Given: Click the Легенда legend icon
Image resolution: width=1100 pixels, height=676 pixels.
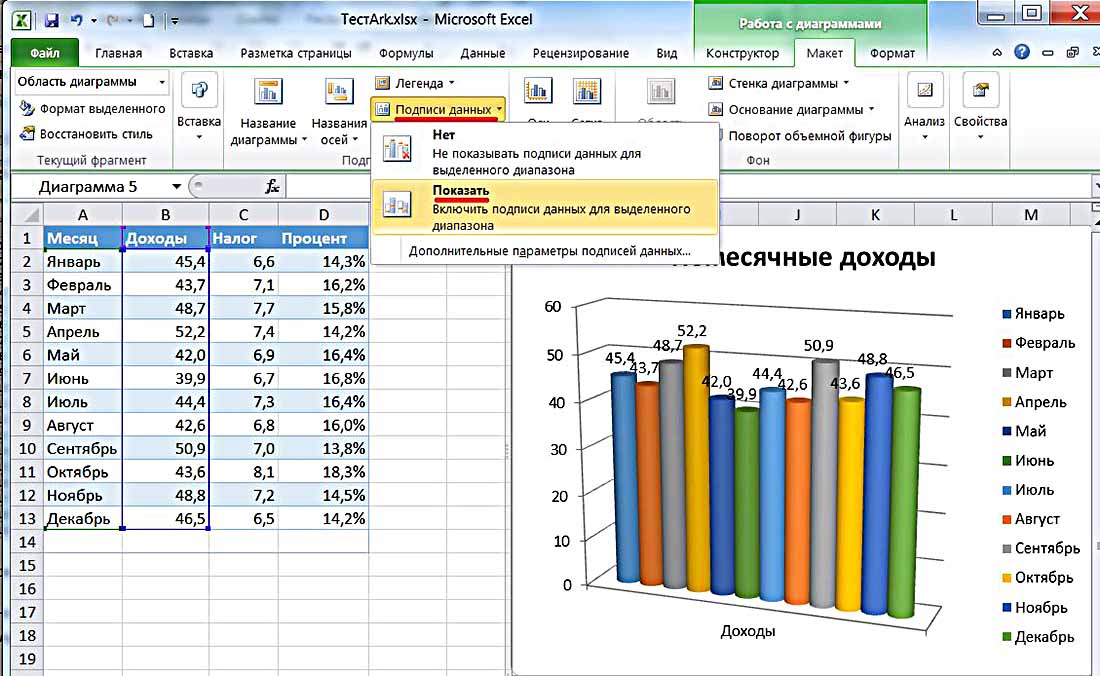Looking at the screenshot, I should [x=382, y=83].
